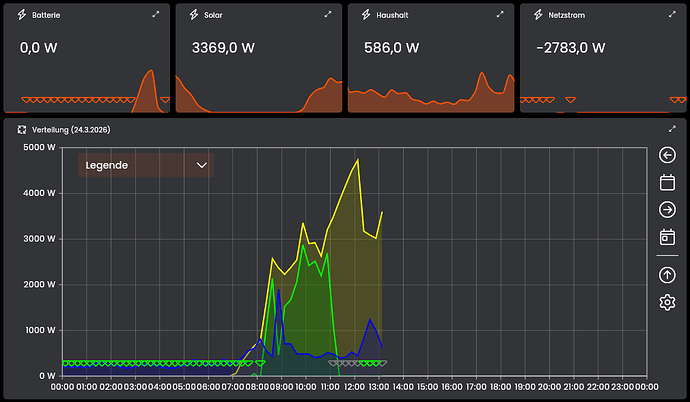This screenshot has height=402, width=690.
Task: Expand the Verteilung chart to fullscreen
Action: [673, 130]
